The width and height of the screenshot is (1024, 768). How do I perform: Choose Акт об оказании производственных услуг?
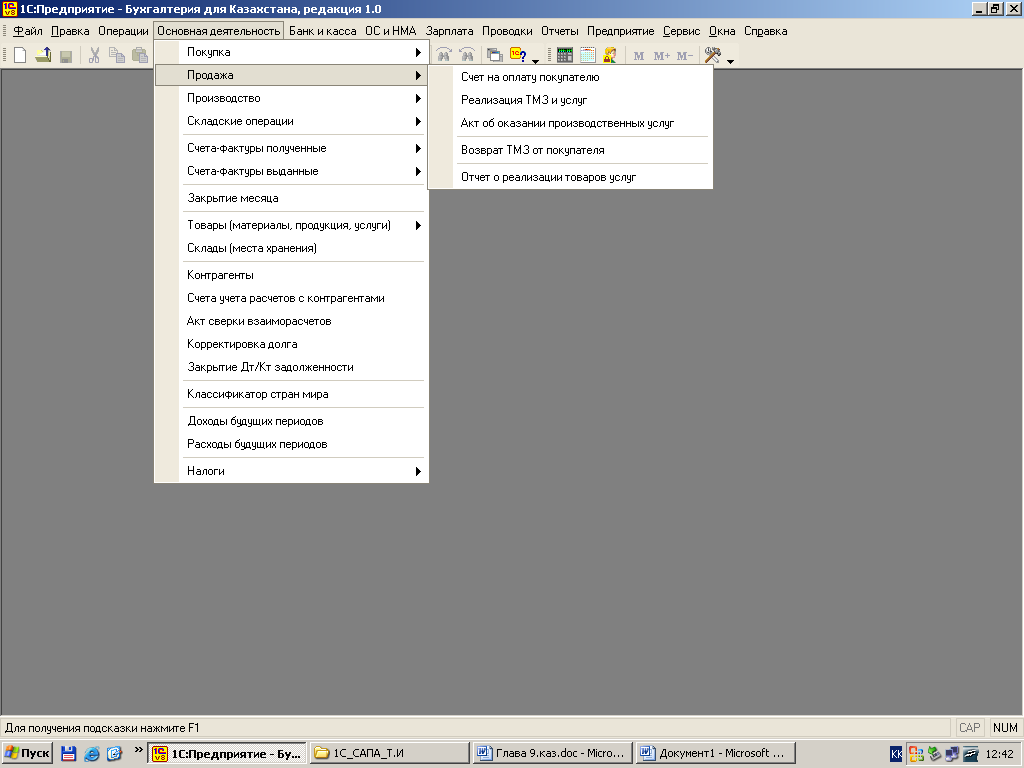tap(570, 123)
